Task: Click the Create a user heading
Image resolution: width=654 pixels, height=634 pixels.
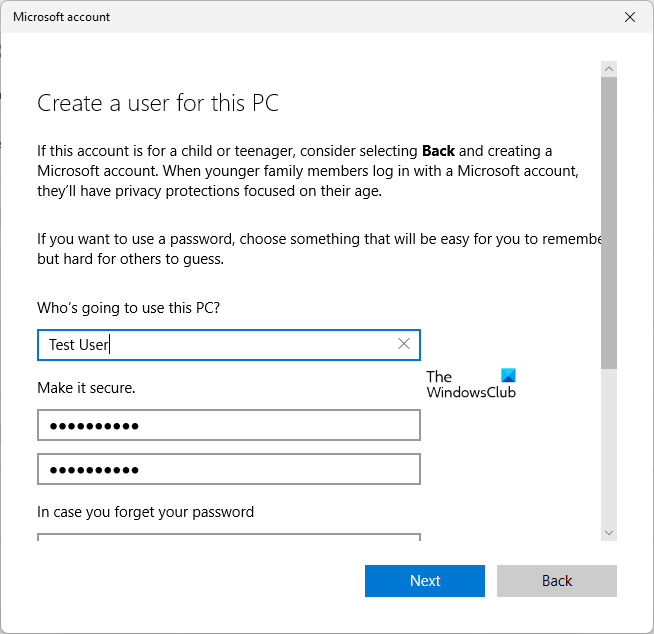Action: coord(158,103)
